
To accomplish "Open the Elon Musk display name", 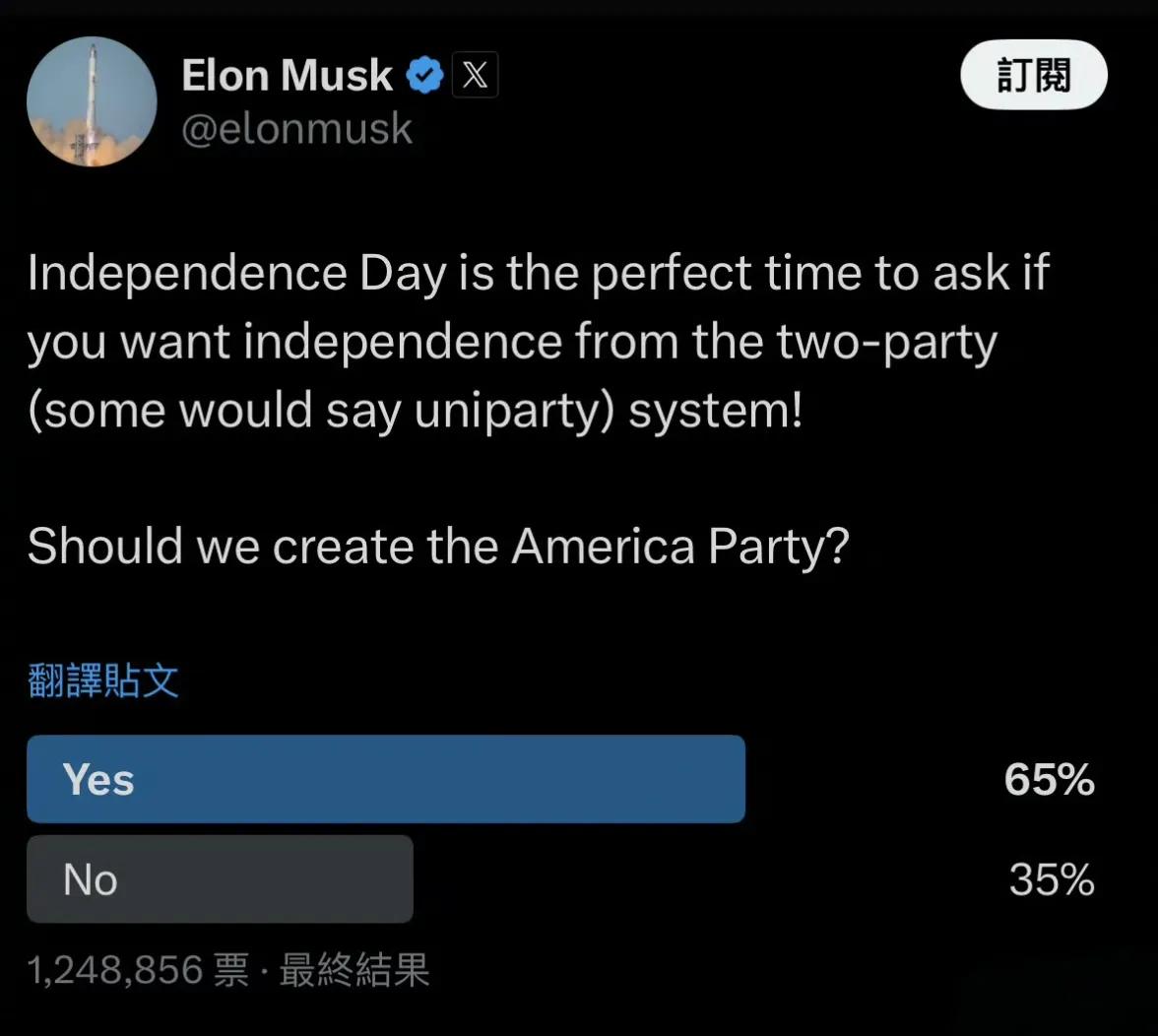I will 287,75.
